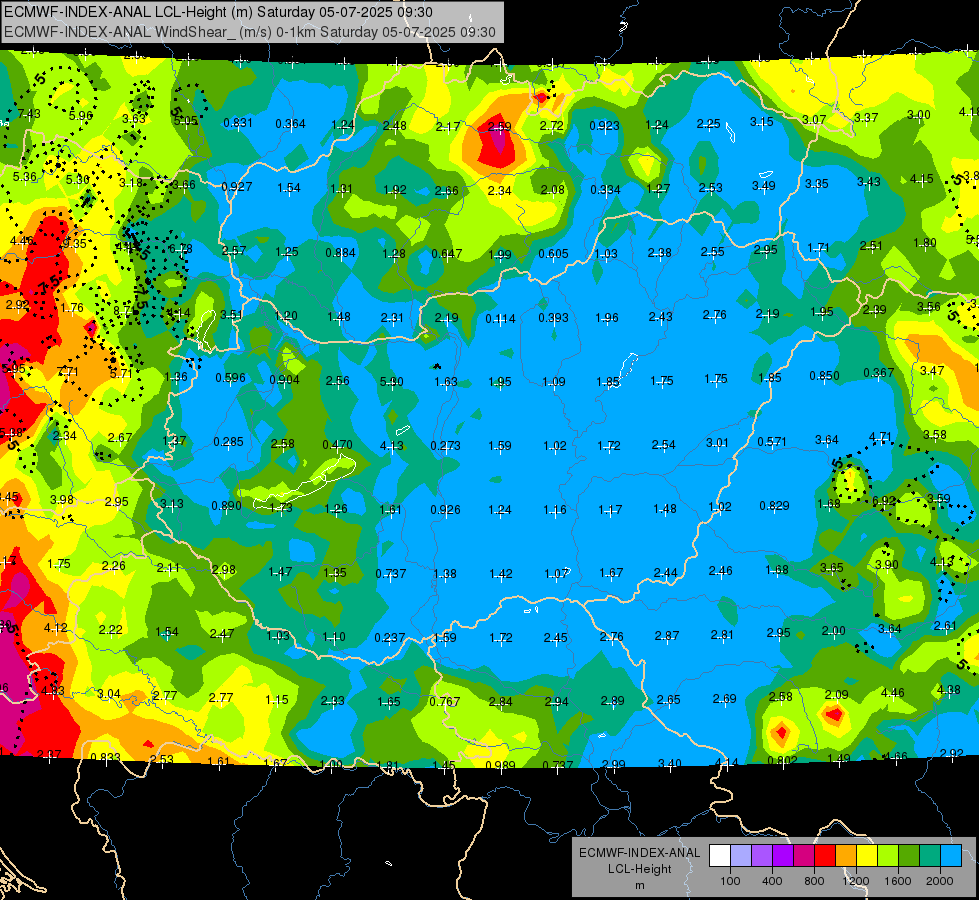979x900 pixels.
Task: Select the orange legend swatch
Action: pyautogui.click(x=846, y=855)
